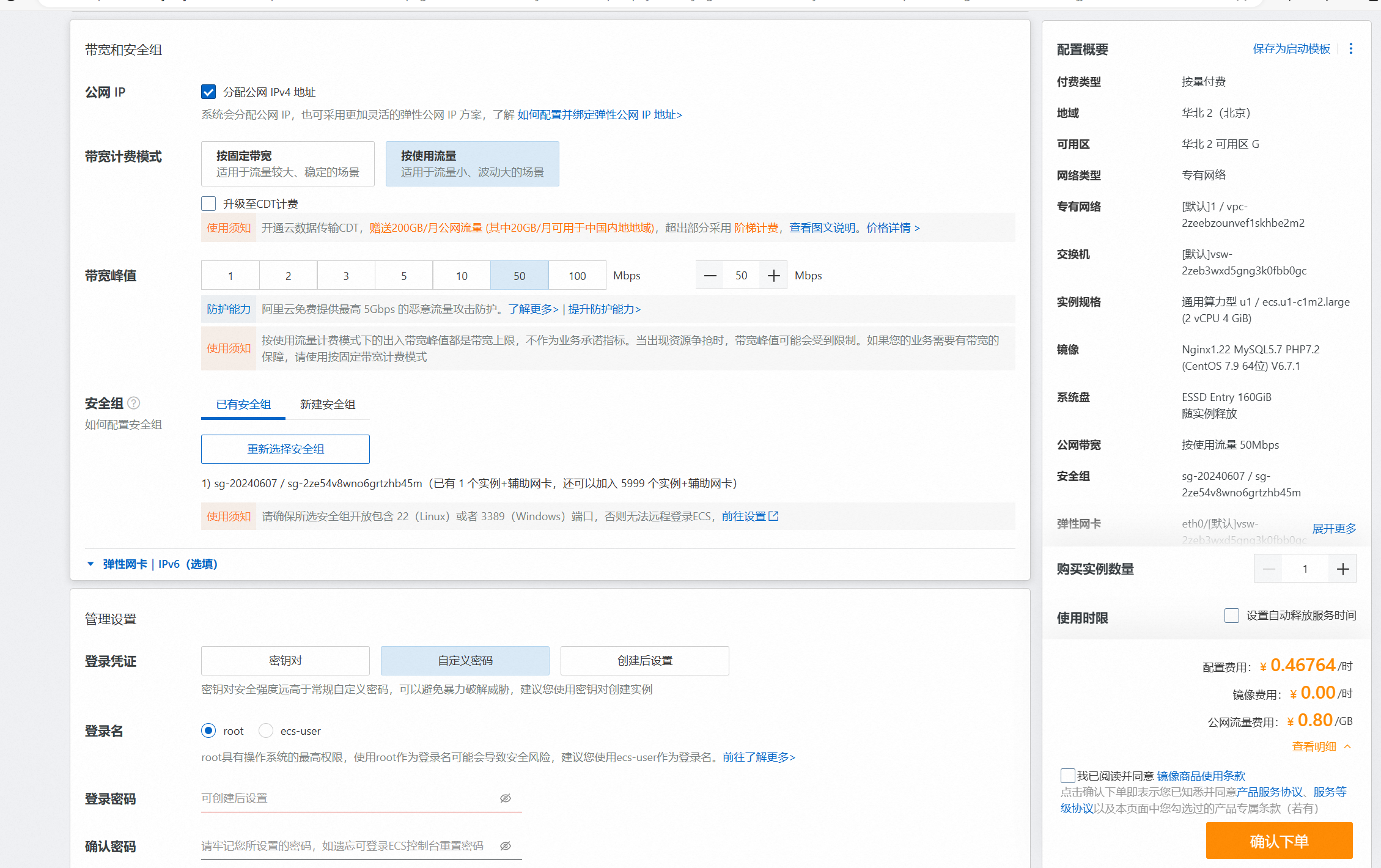This screenshot has width=1381, height=868.
Task: Select ecs-user login name radio
Action: pos(266,731)
